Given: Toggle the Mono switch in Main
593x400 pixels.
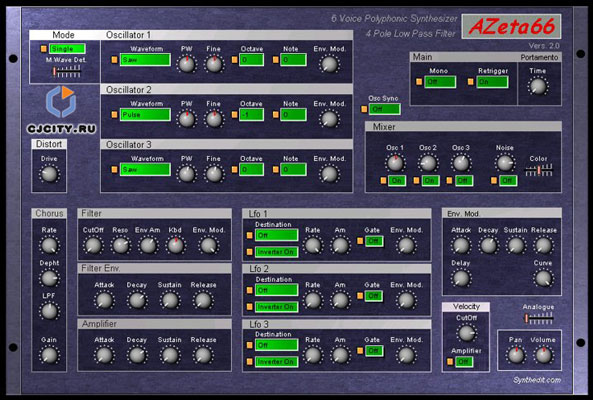Looking at the screenshot, I should [440, 82].
